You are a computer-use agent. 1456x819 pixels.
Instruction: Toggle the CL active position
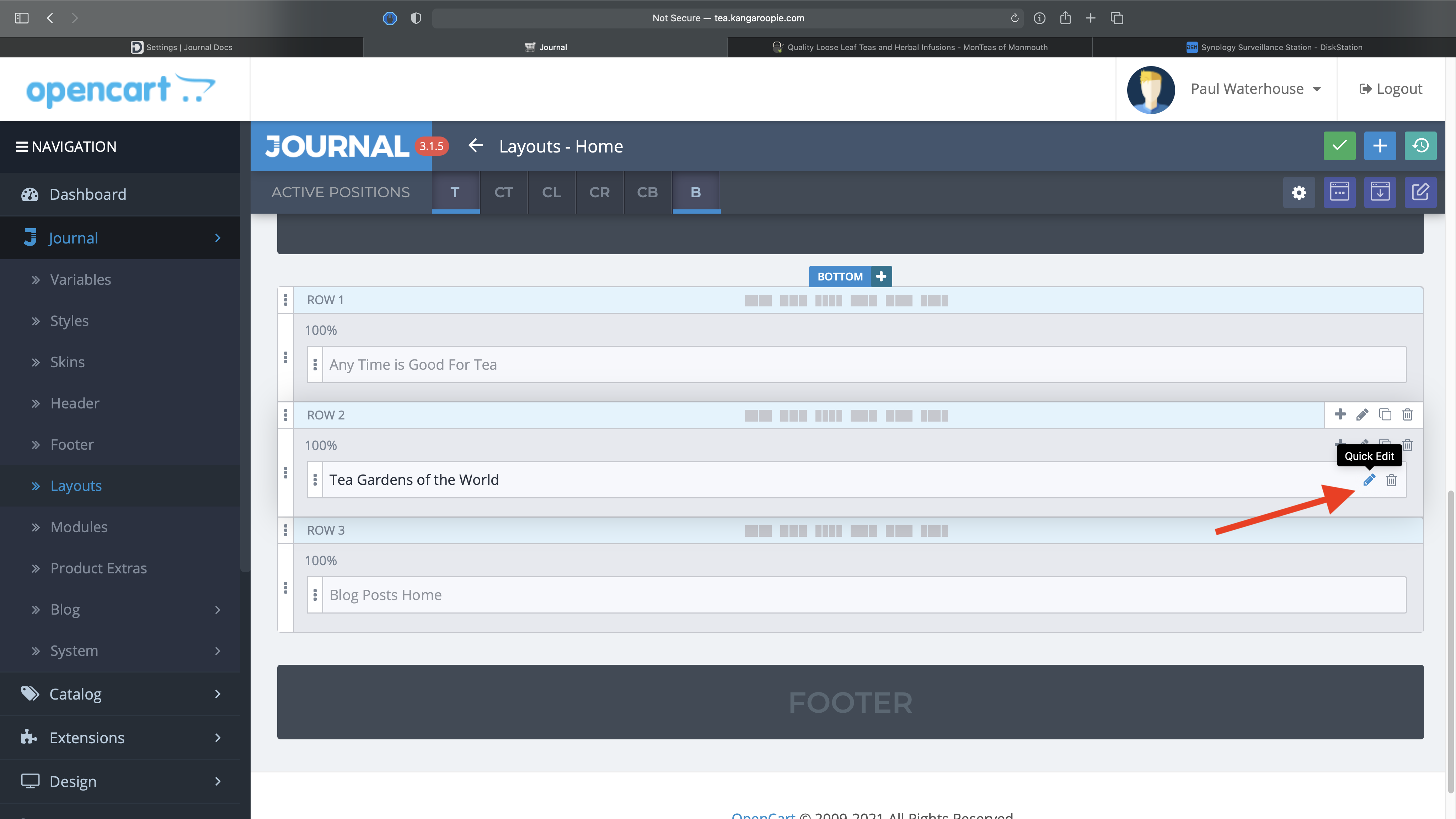[x=551, y=192]
